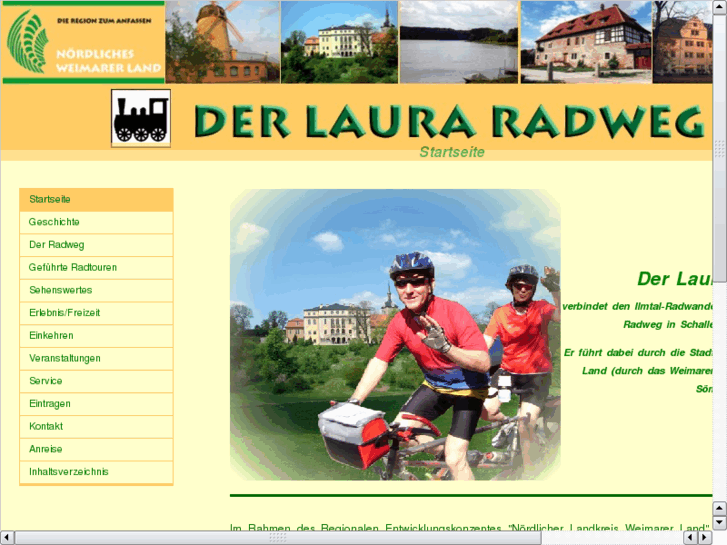Open the Anreise page
Viewport: 727px width, 545px height.
96,449
